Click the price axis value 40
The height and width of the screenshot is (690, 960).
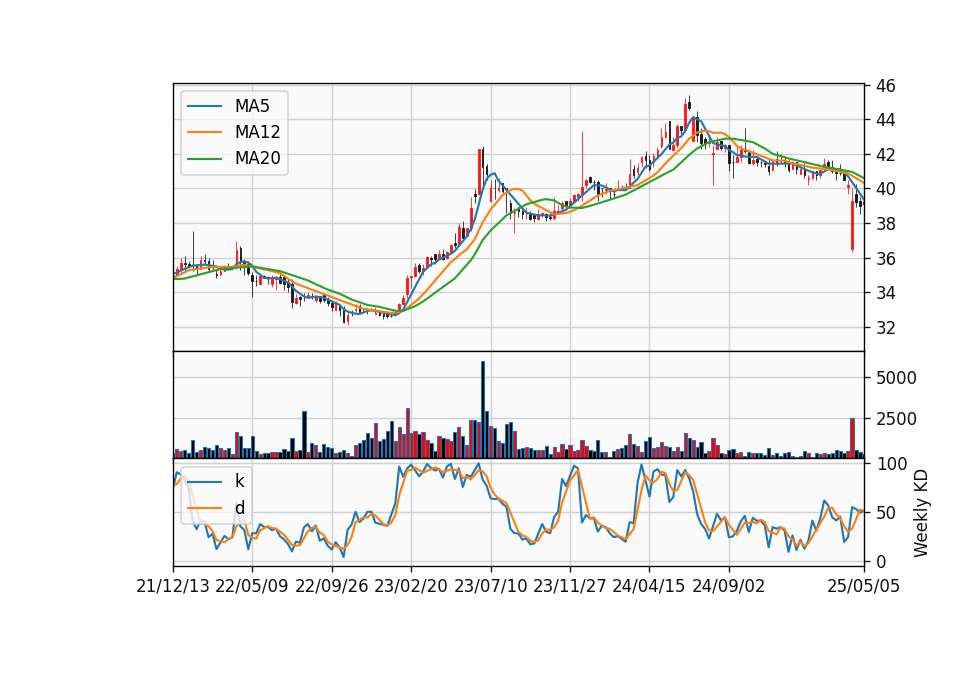coord(885,189)
